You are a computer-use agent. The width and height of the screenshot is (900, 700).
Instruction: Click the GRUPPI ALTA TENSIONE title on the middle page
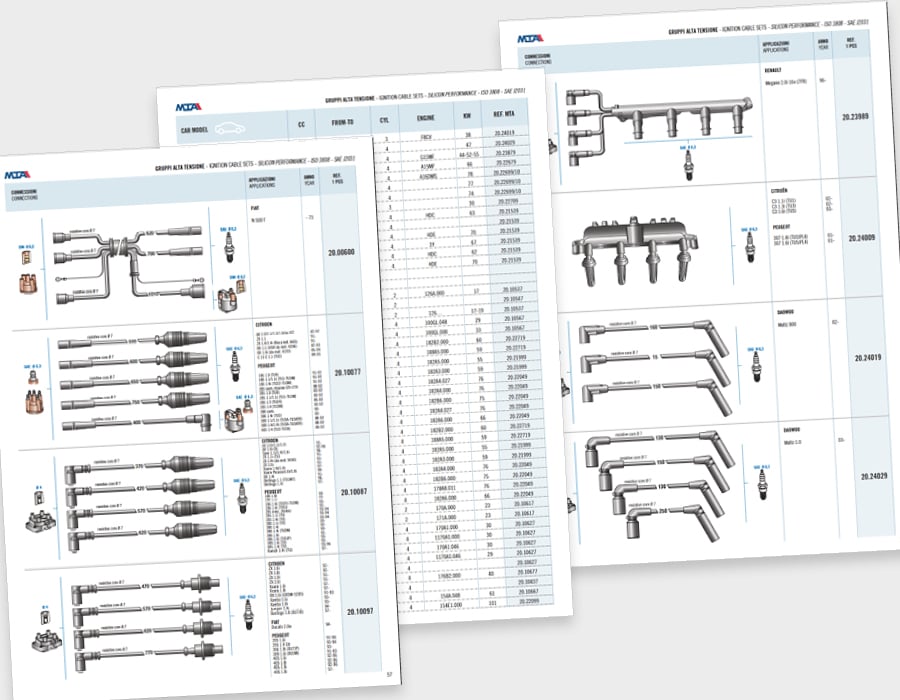click(350, 99)
